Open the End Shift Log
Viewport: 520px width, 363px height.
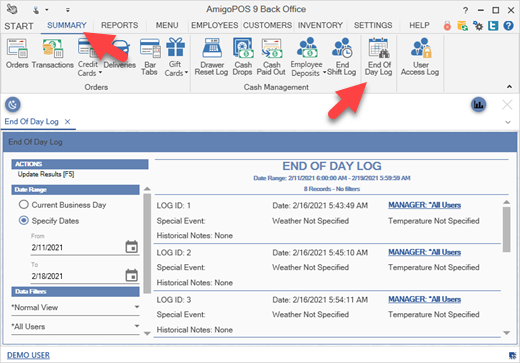click(x=342, y=57)
